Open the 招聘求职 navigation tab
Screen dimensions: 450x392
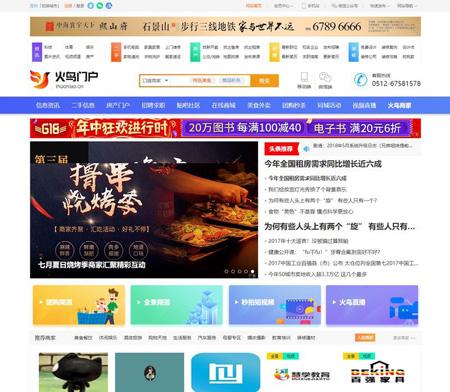(153, 105)
